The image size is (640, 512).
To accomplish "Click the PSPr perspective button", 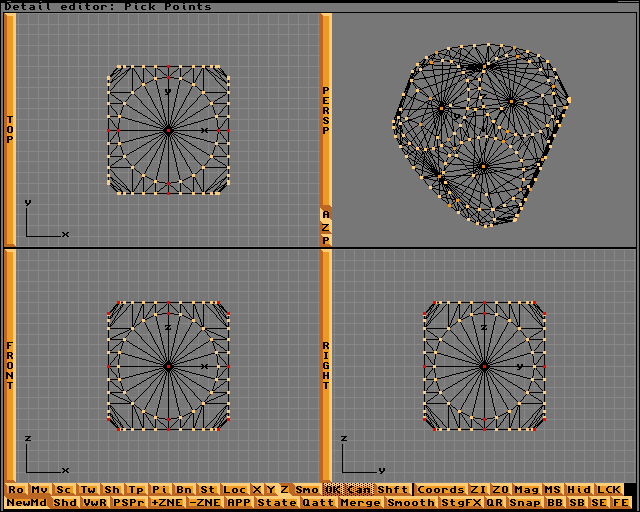I will tap(129, 503).
